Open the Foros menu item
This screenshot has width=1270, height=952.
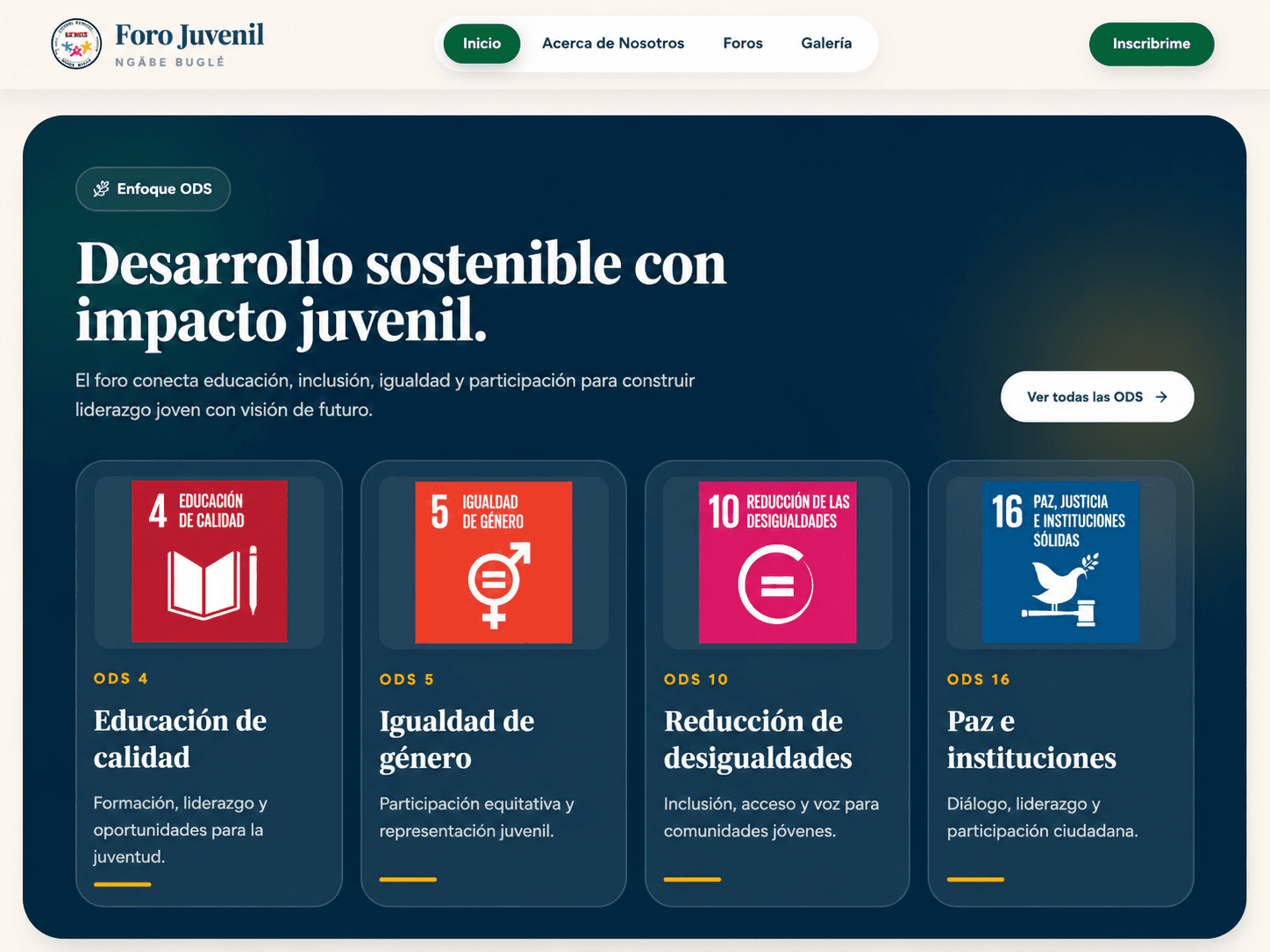tap(743, 44)
